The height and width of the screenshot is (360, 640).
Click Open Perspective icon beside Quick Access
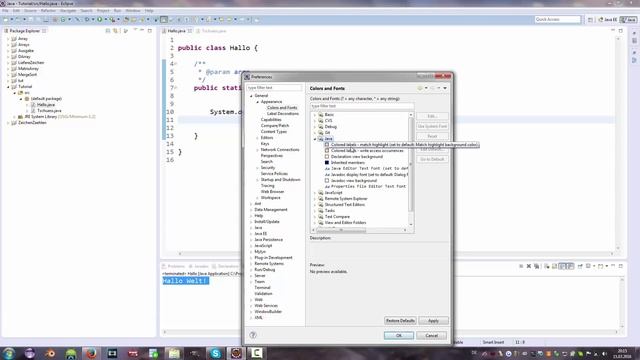590,20
